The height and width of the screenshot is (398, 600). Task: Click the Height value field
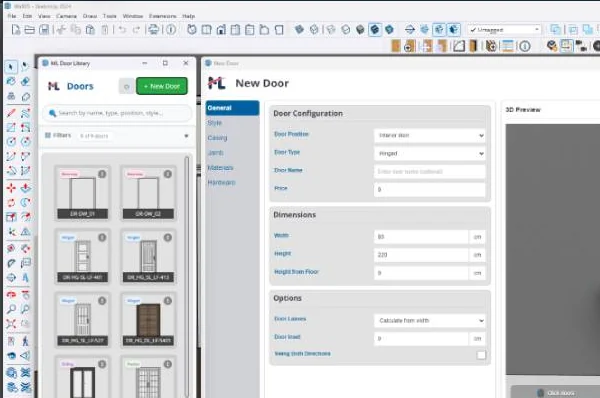tap(421, 255)
